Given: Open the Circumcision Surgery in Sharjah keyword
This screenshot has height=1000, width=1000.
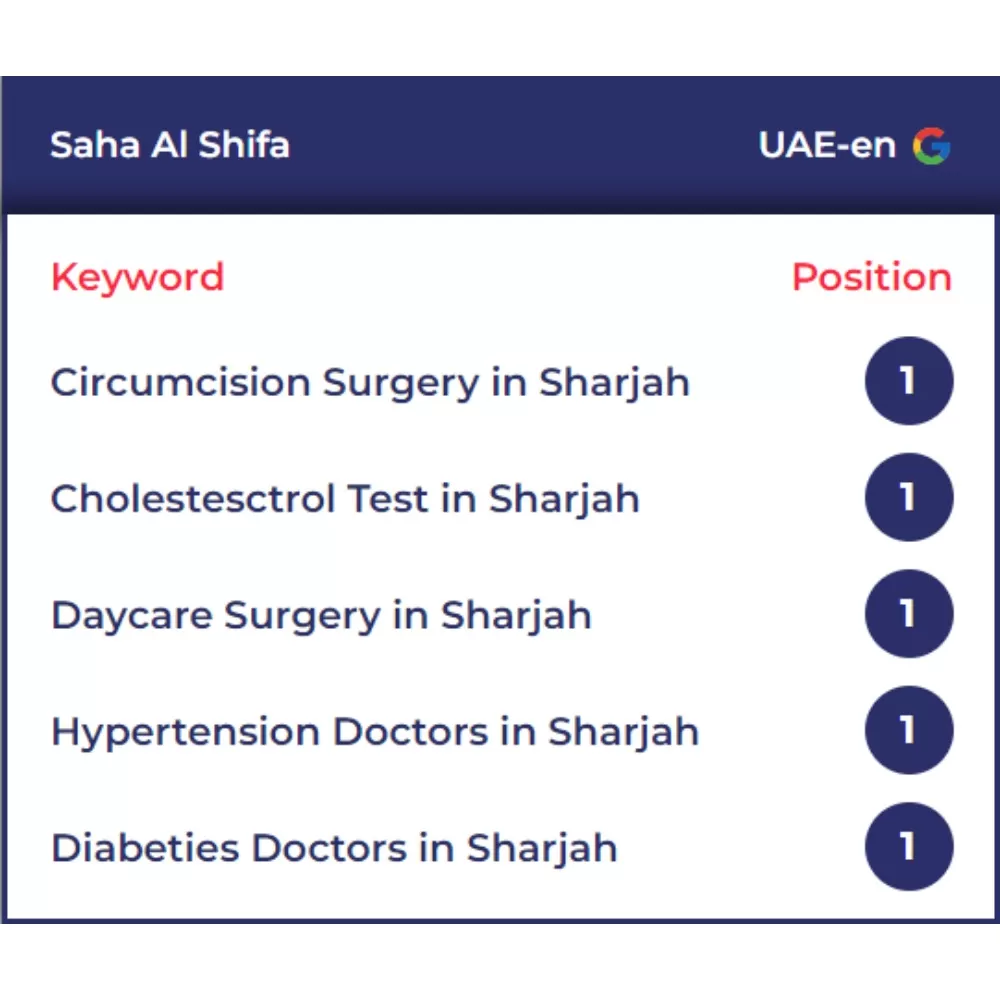Looking at the screenshot, I should click(370, 382).
